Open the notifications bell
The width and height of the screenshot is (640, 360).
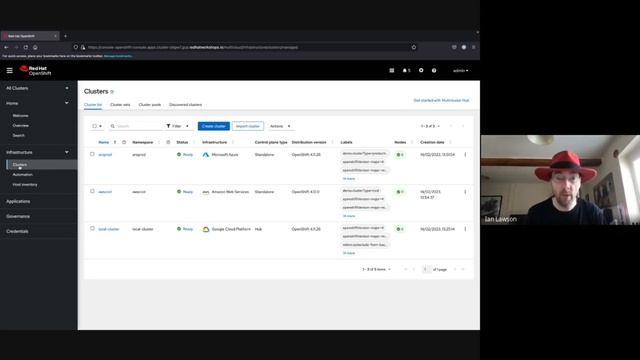click(406, 71)
